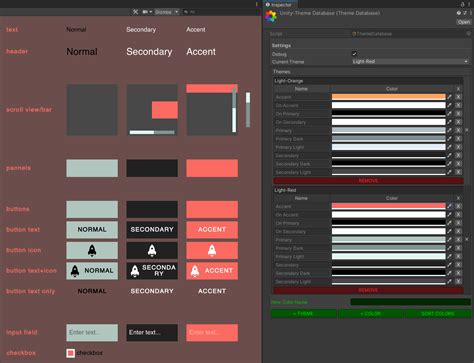474x363 pixels.
Task: Focus the grey normal Enter text field
Action: 92,333
